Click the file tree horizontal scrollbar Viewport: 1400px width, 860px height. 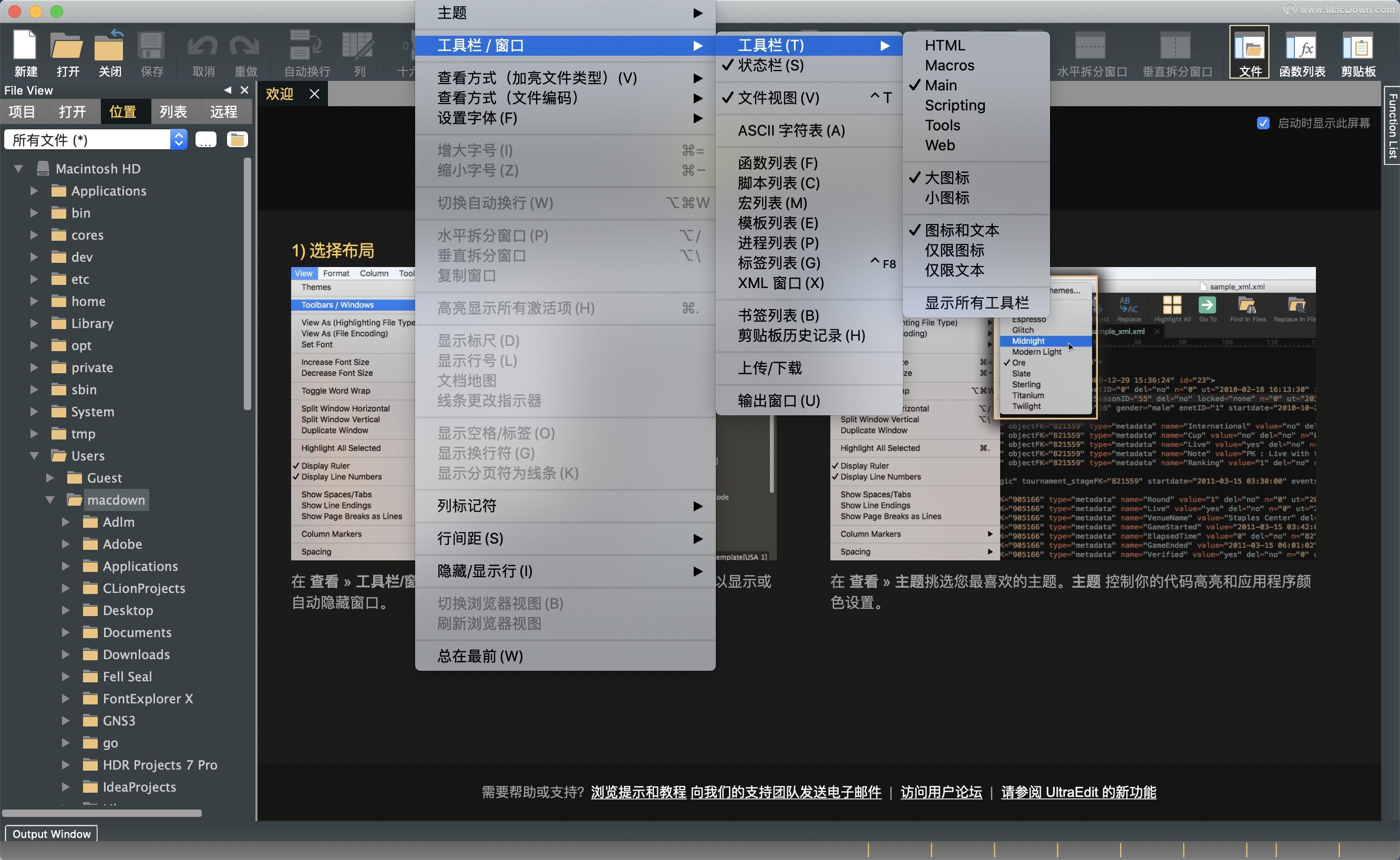click(x=102, y=813)
